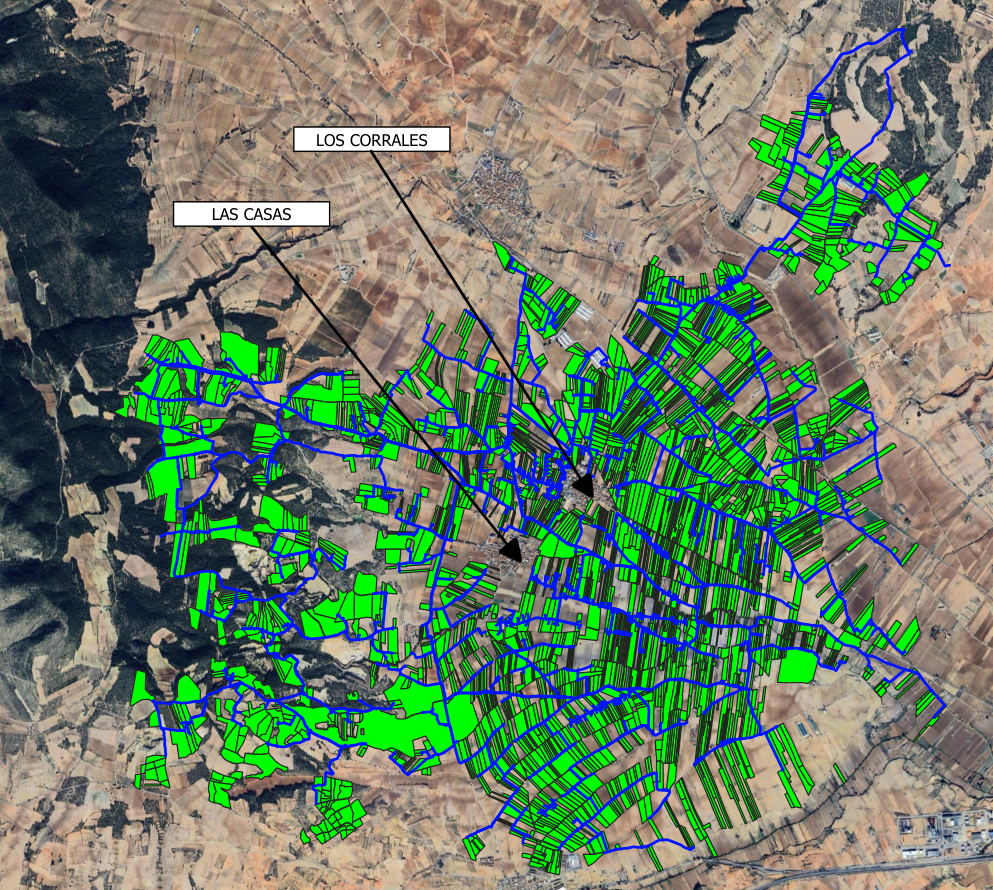The image size is (993, 890).
Task: Select the isolated green parcel cluster at the bottom-left
Action: click(335, 812)
